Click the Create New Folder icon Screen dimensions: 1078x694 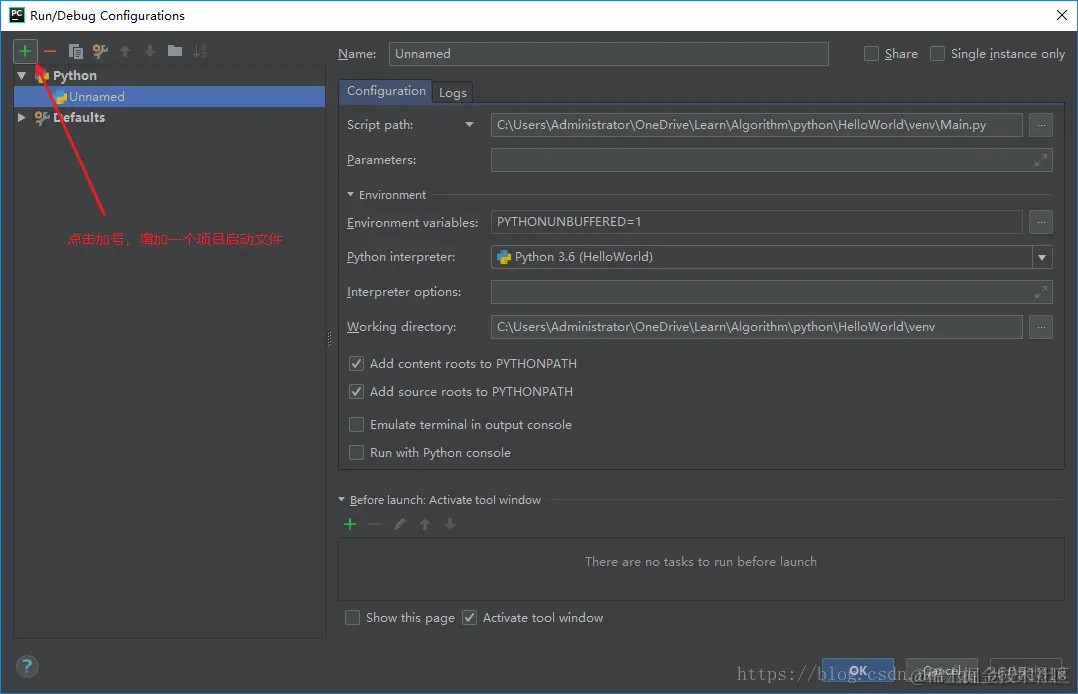point(175,51)
